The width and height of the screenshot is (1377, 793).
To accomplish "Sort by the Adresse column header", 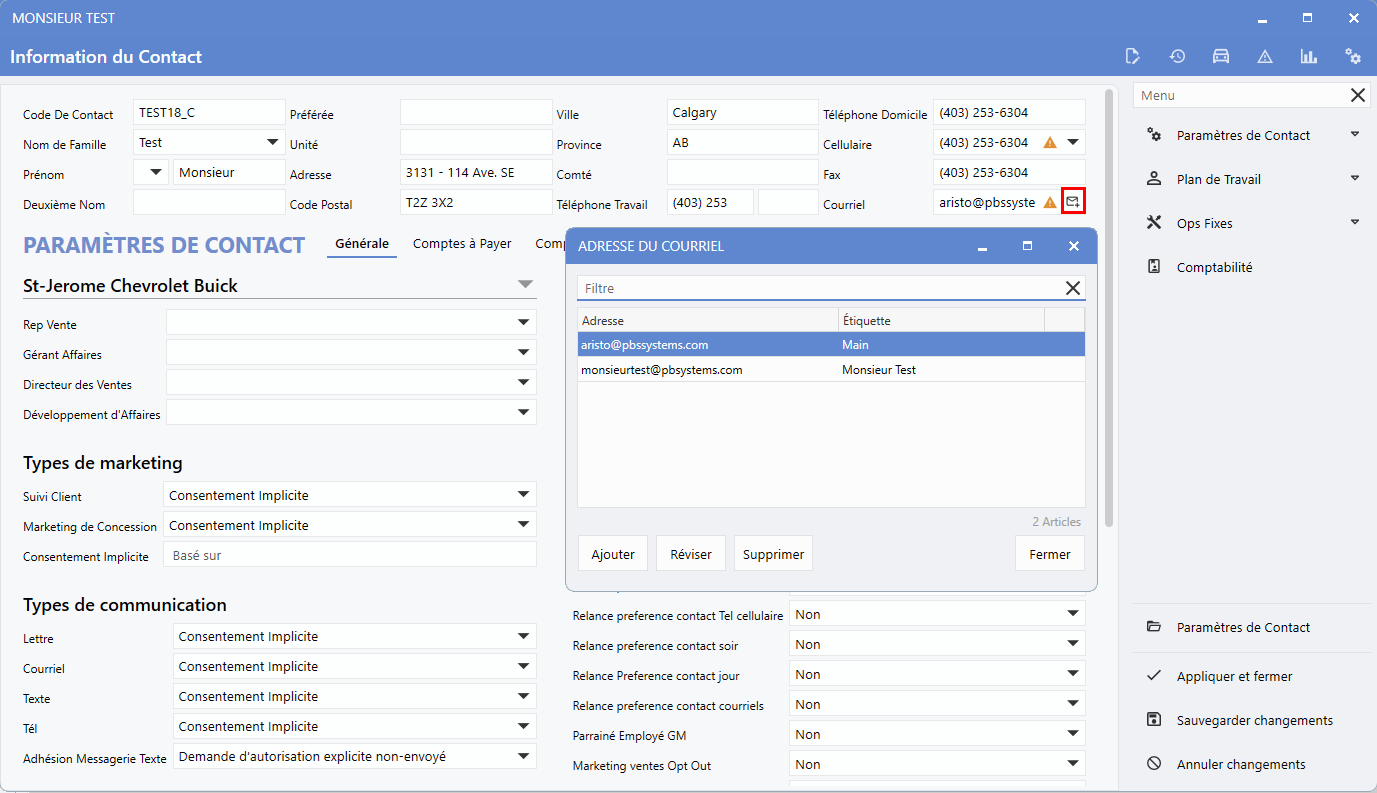I will 708,320.
